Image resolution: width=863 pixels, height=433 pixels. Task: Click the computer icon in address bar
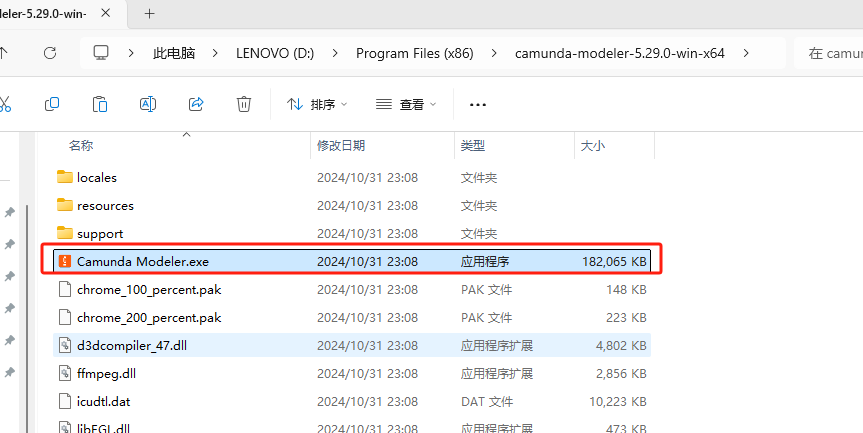tap(101, 53)
